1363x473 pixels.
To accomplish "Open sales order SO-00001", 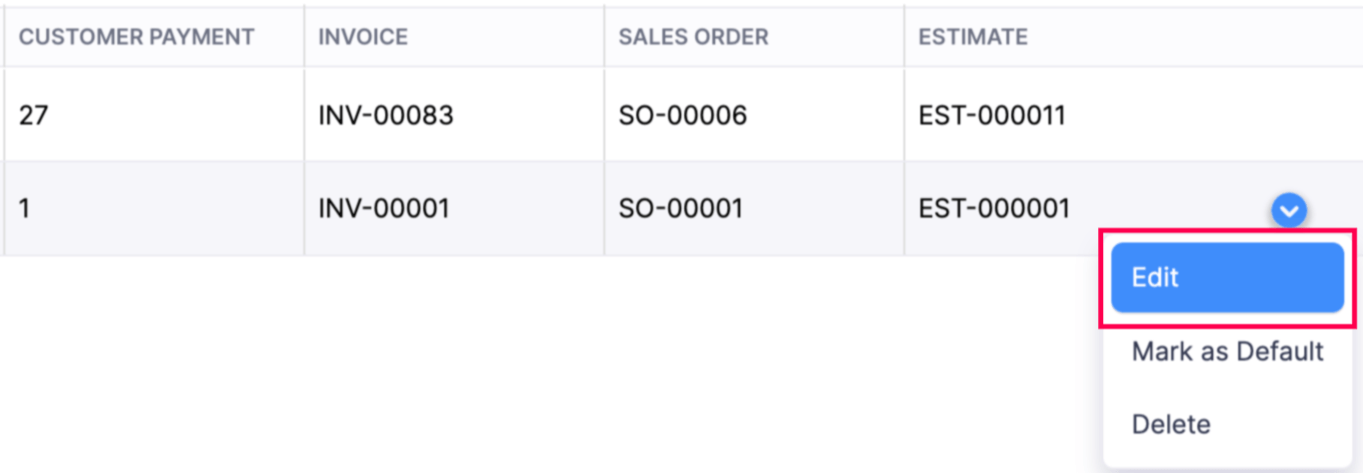I will 680,209.
